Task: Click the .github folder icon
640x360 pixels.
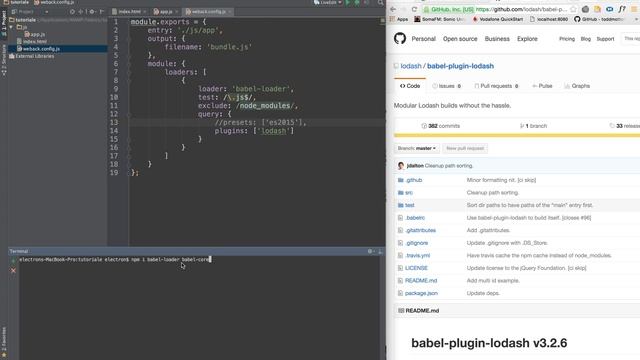Action: tap(400, 180)
